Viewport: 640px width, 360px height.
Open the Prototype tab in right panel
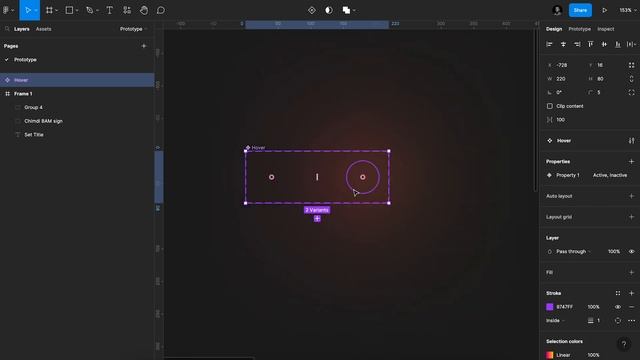(580, 29)
